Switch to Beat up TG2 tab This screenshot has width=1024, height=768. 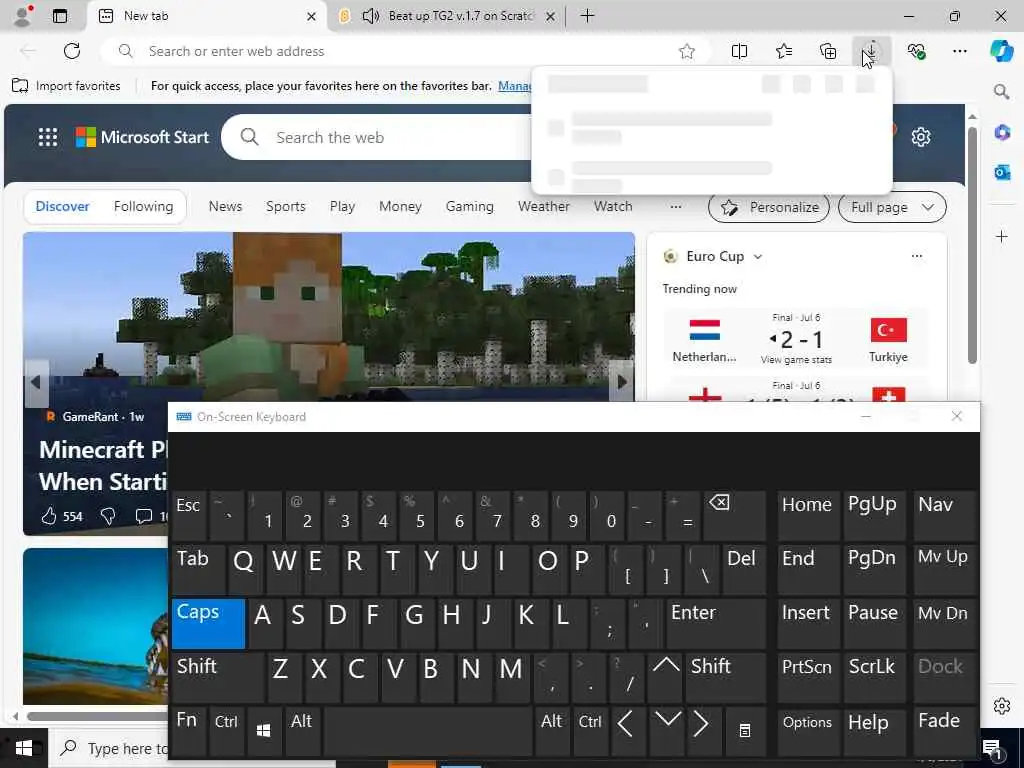point(449,16)
